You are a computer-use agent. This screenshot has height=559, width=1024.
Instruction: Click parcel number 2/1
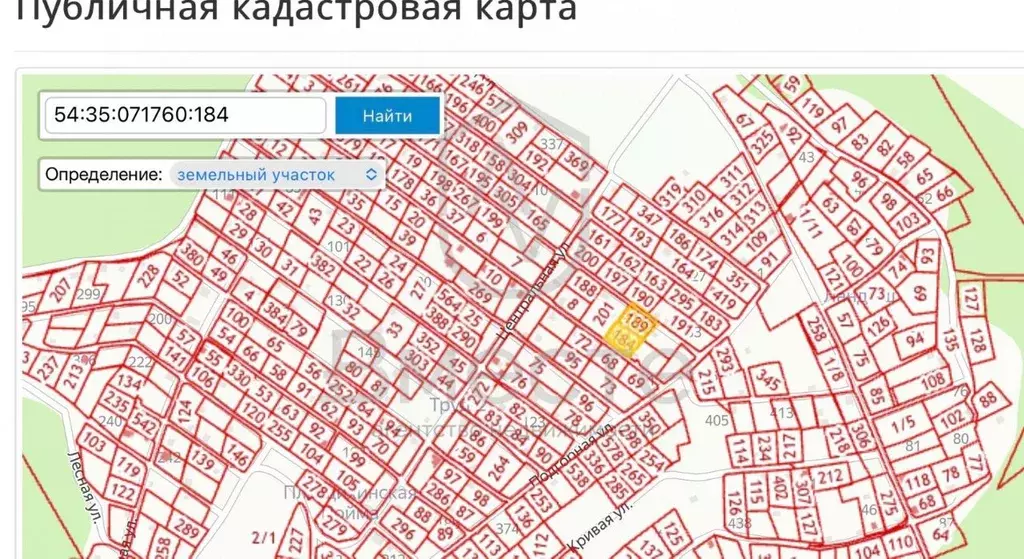[263, 537]
